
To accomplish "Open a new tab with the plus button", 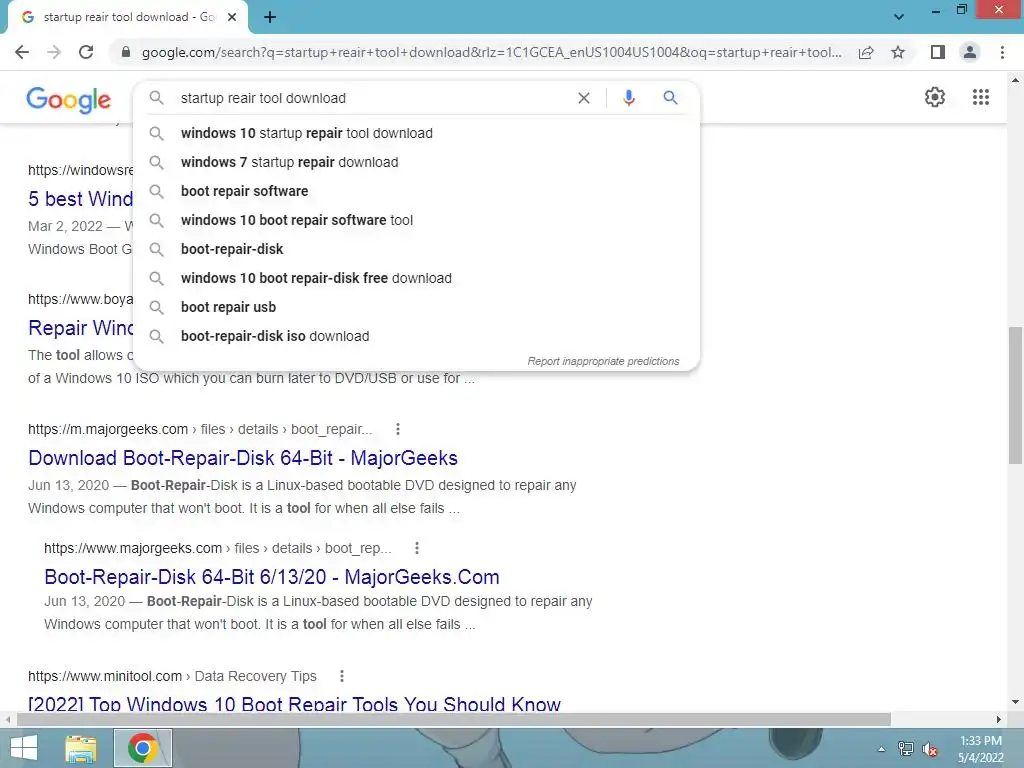I will click(x=270, y=18).
